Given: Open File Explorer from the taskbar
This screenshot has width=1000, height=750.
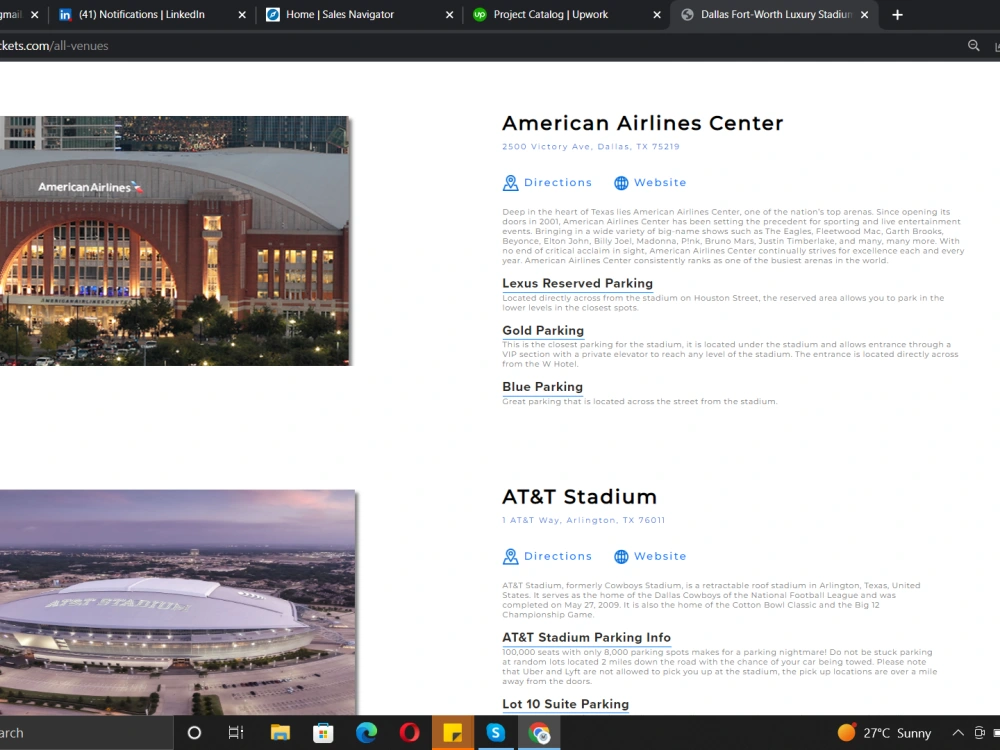Looking at the screenshot, I should [279, 733].
